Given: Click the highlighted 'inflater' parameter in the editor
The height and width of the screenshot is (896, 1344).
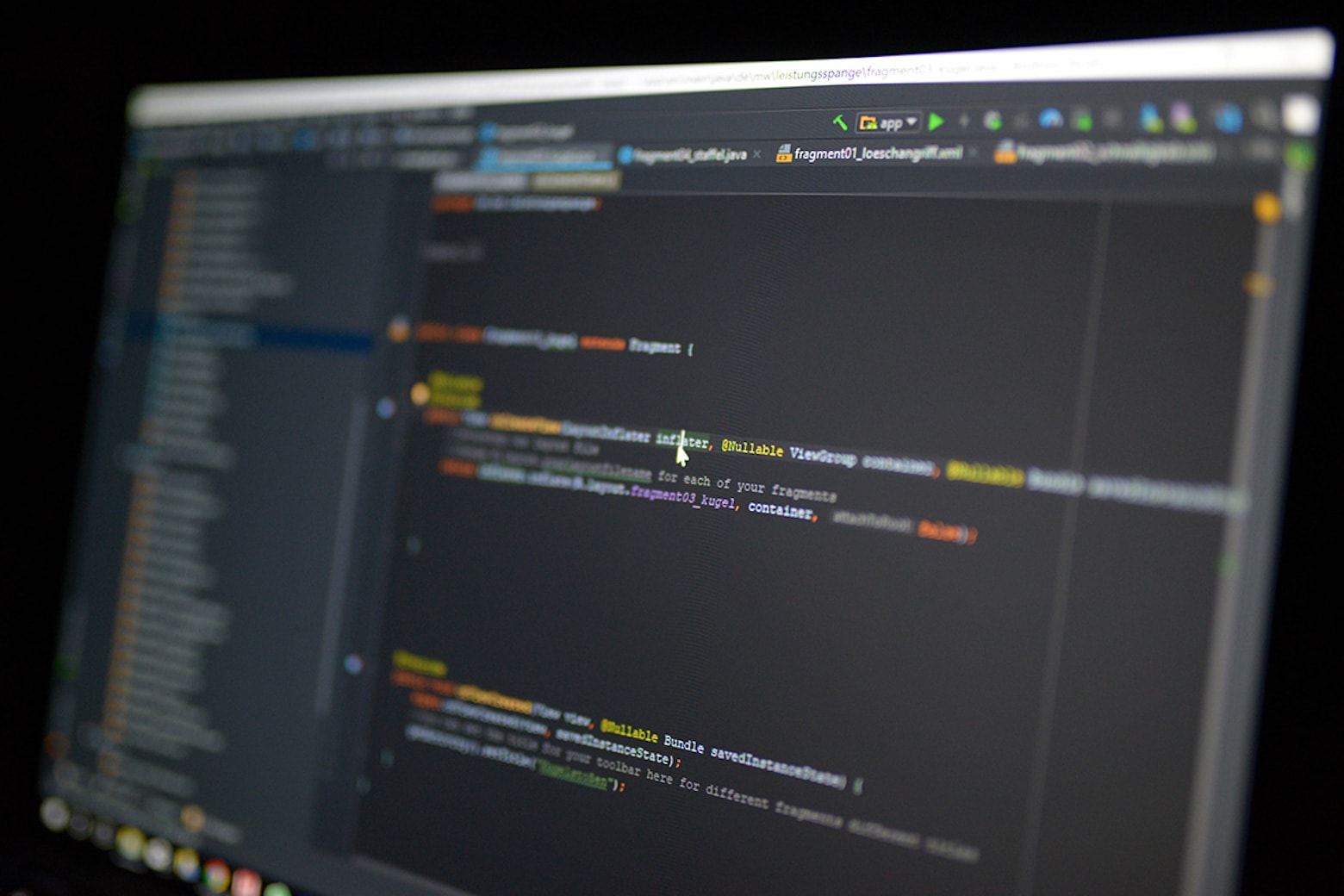Looking at the screenshot, I should pos(681,439).
